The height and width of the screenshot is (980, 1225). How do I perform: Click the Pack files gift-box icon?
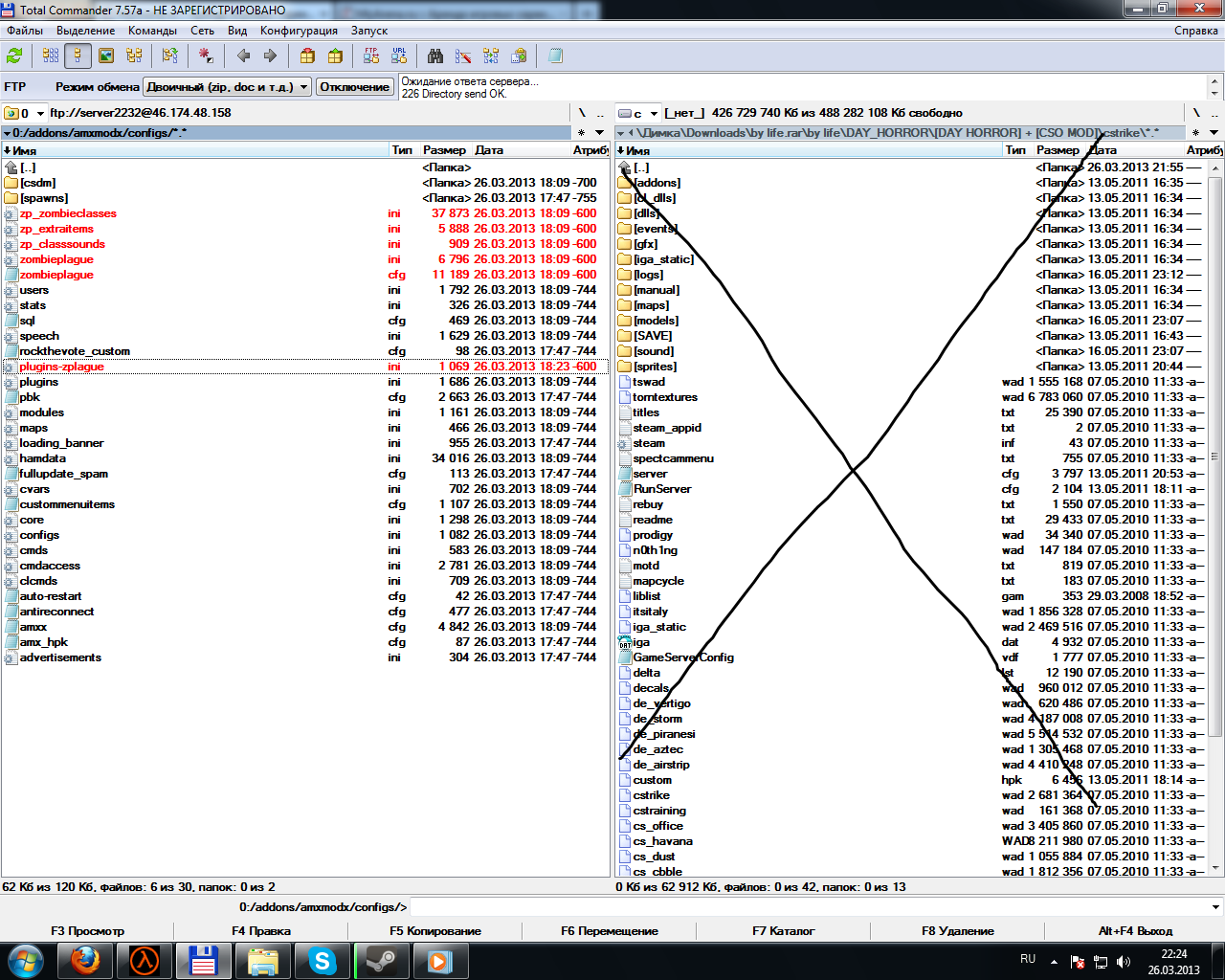coord(307,56)
